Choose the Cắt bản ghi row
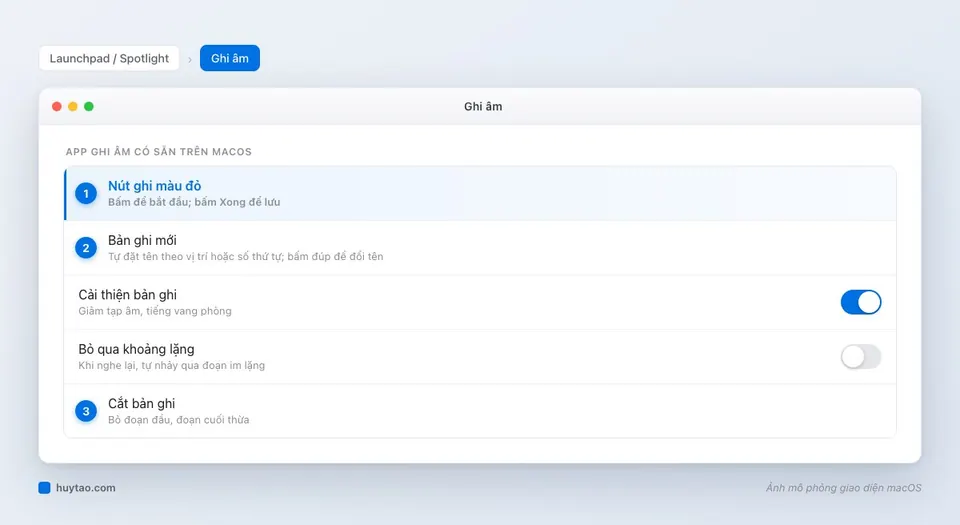The image size is (960, 525). (x=480, y=411)
